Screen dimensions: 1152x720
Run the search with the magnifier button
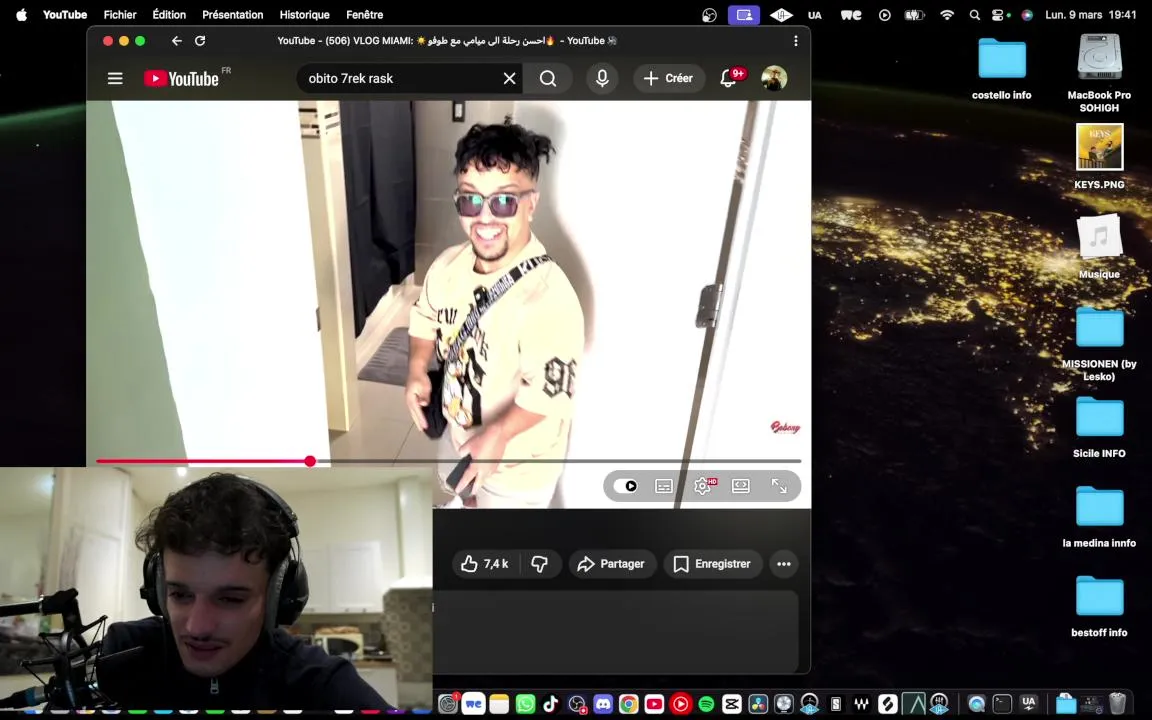point(548,79)
